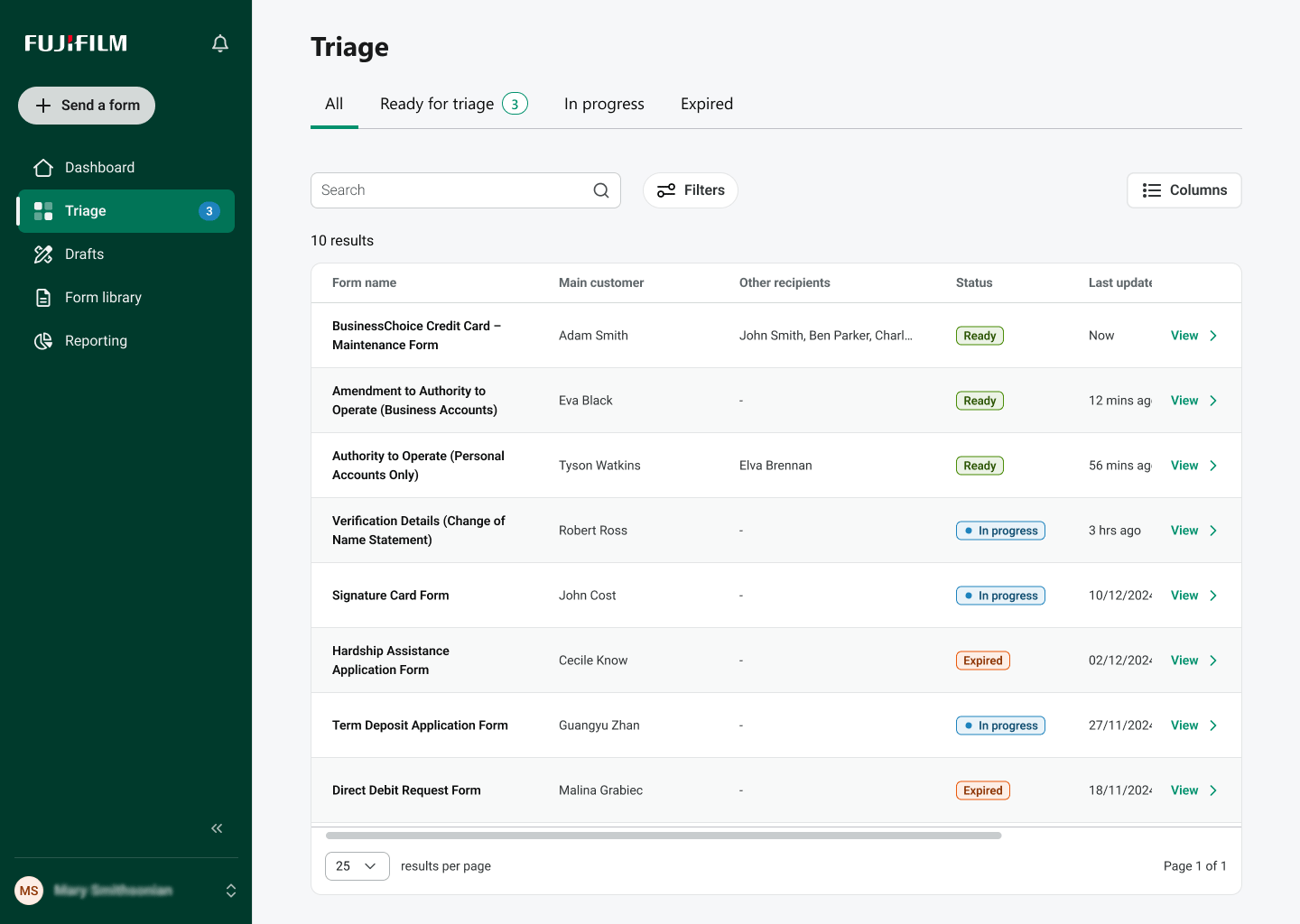Image resolution: width=1300 pixels, height=924 pixels.
Task: Click the Send a form button
Action: pyautogui.click(x=86, y=106)
